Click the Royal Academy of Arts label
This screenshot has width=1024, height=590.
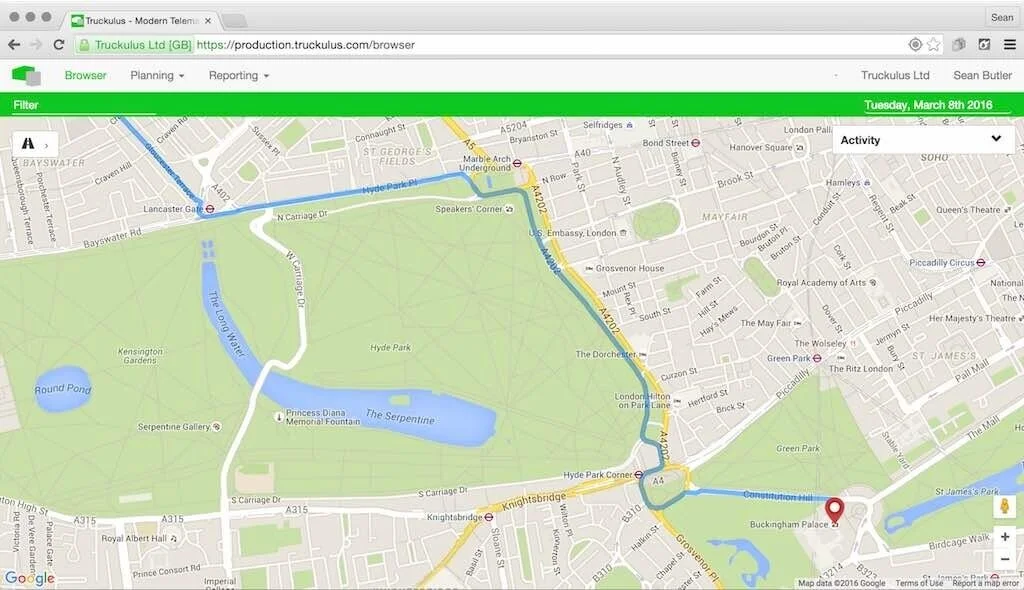(821, 282)
